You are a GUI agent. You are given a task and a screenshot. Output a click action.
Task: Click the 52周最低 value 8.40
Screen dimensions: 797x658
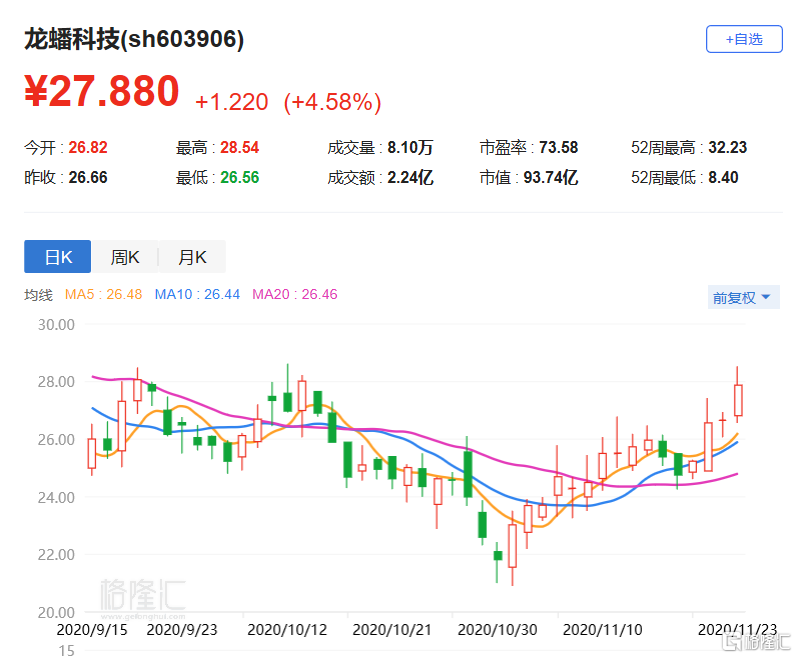723,177
